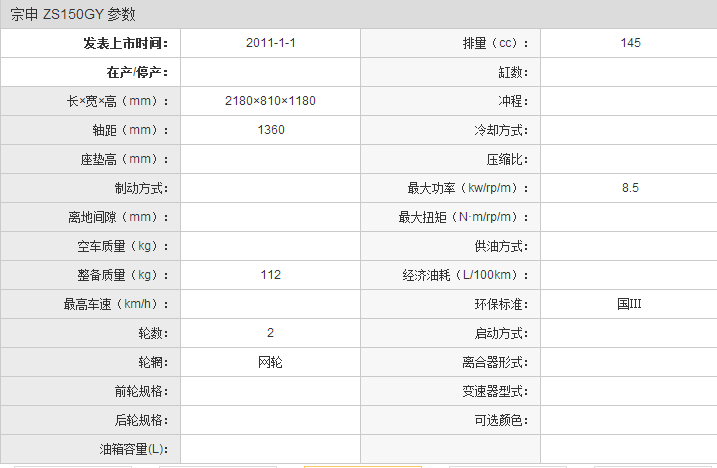Screen dimensions: 717x468
Task: Select the 供油方式 label
Action: coord(501,246)
